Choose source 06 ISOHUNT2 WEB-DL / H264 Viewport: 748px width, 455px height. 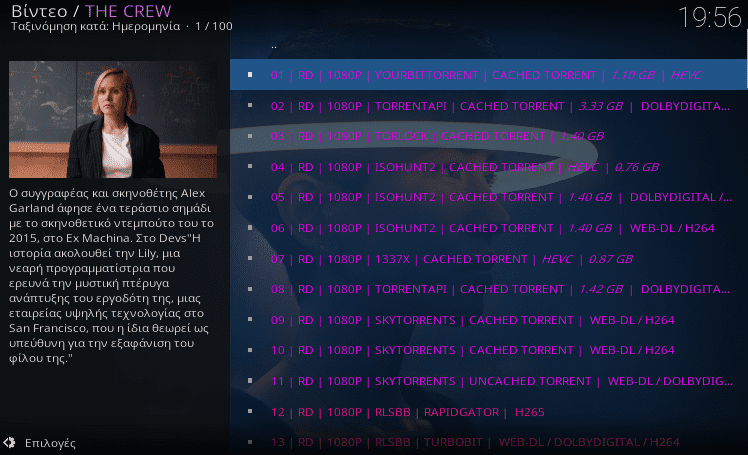click(x=488, y=228)
